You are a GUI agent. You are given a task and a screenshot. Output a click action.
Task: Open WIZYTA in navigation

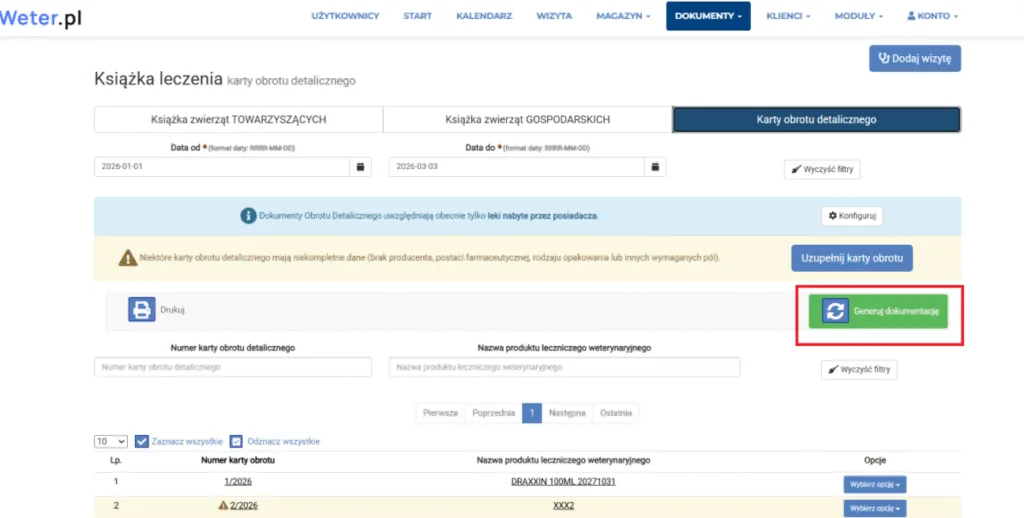click(x=554, y=16)
